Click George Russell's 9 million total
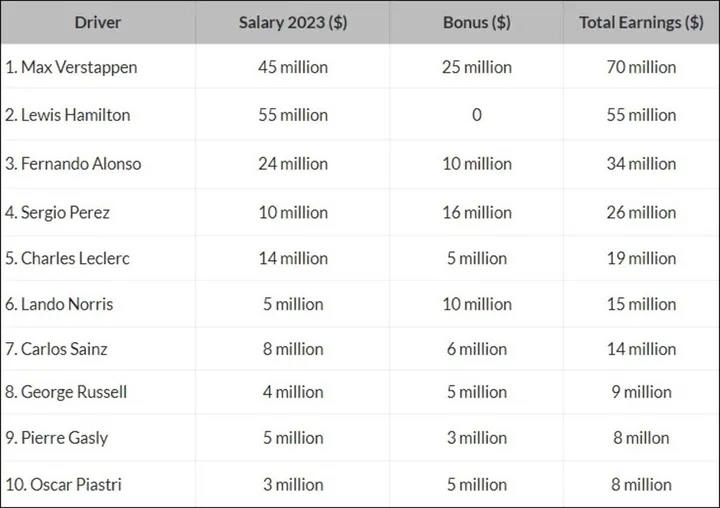 pyautogui.click(x=641, y=392)
